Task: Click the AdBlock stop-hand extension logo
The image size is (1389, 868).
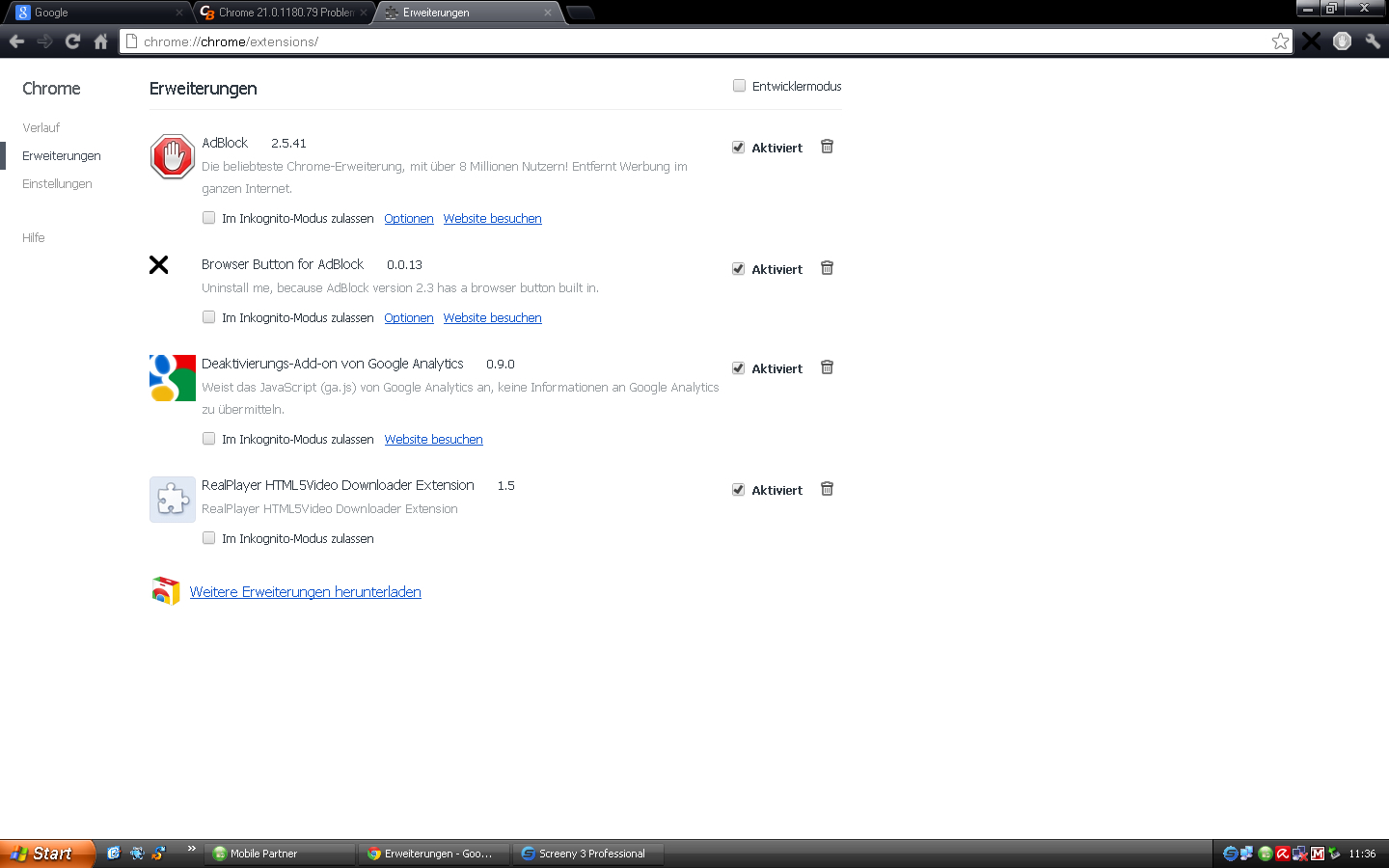Action: (x=173, y=156)
